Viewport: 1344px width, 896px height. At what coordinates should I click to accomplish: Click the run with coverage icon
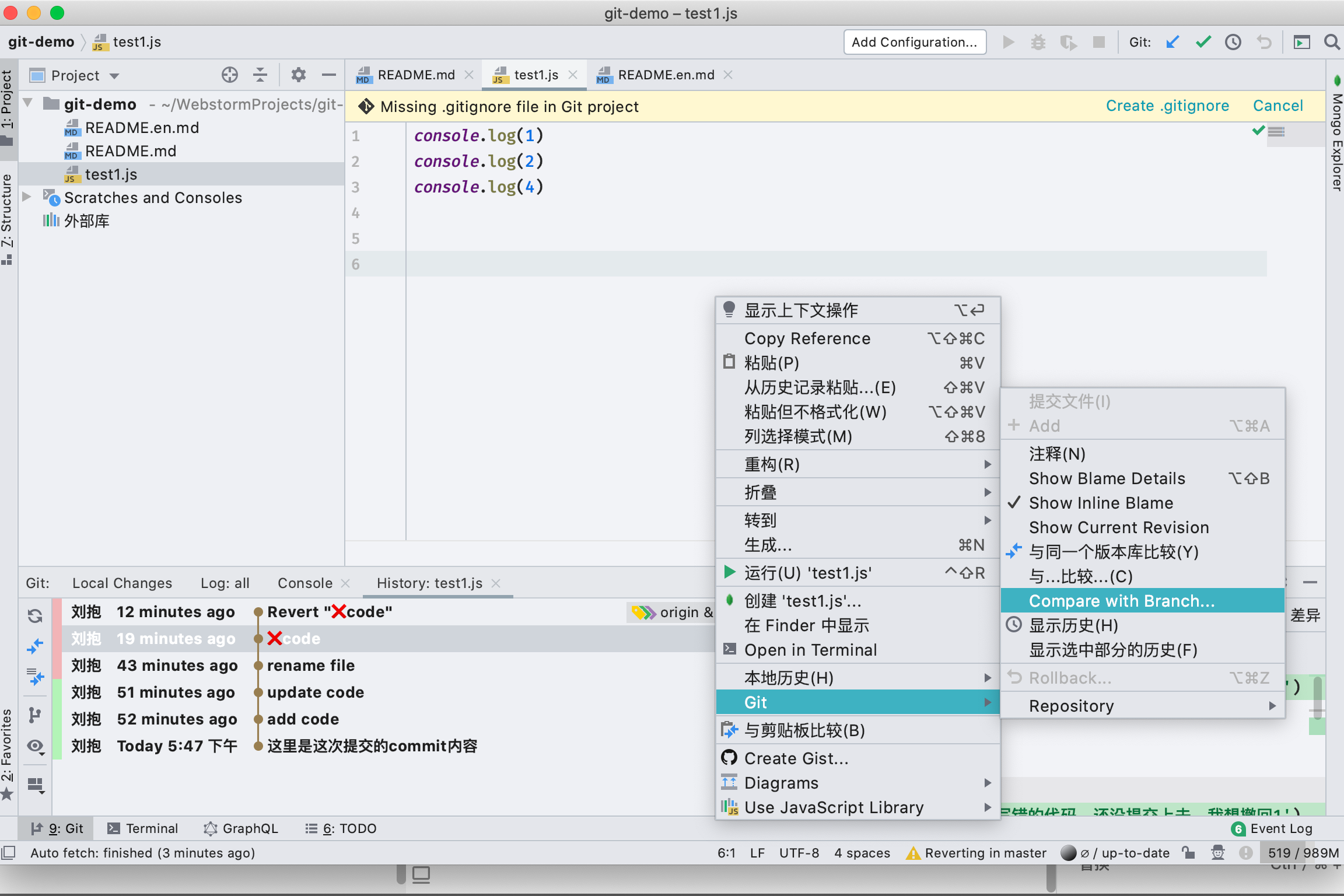[x=1069, y=42]
